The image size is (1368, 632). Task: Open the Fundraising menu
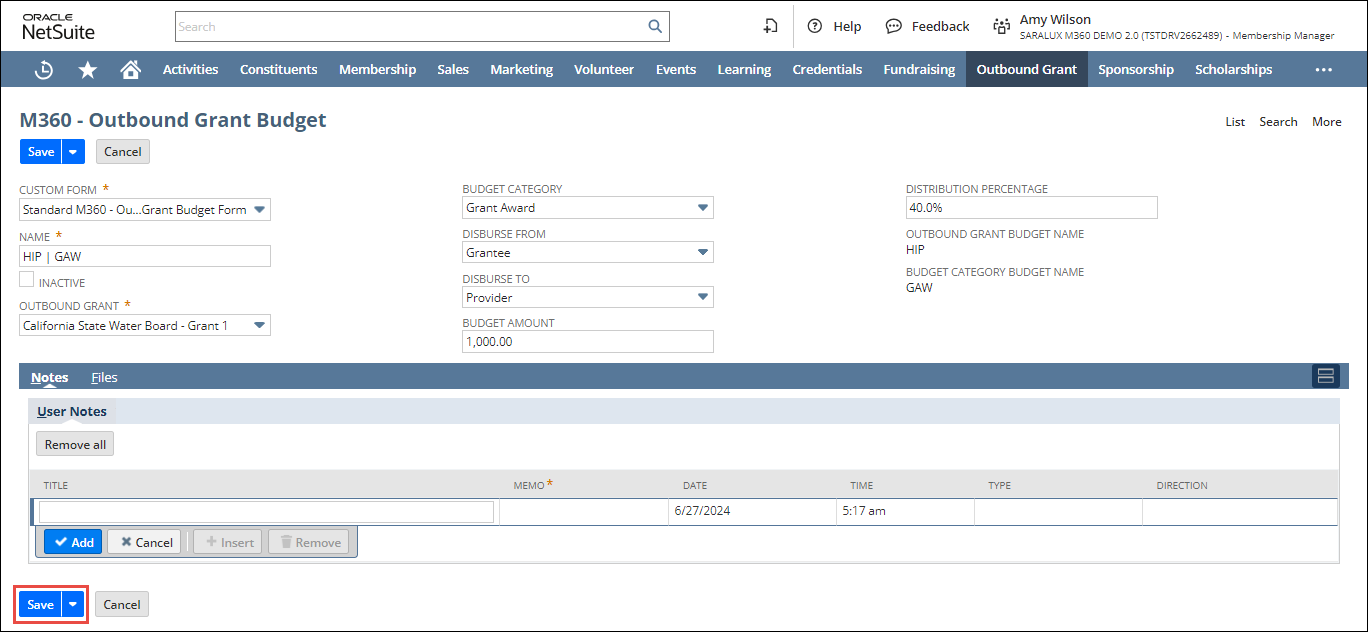[918, 70]
